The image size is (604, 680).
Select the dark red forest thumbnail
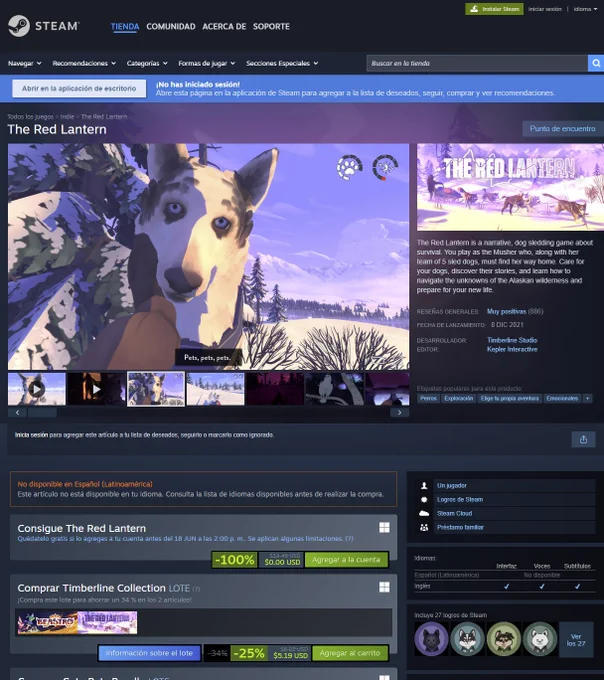pos(275,389)
